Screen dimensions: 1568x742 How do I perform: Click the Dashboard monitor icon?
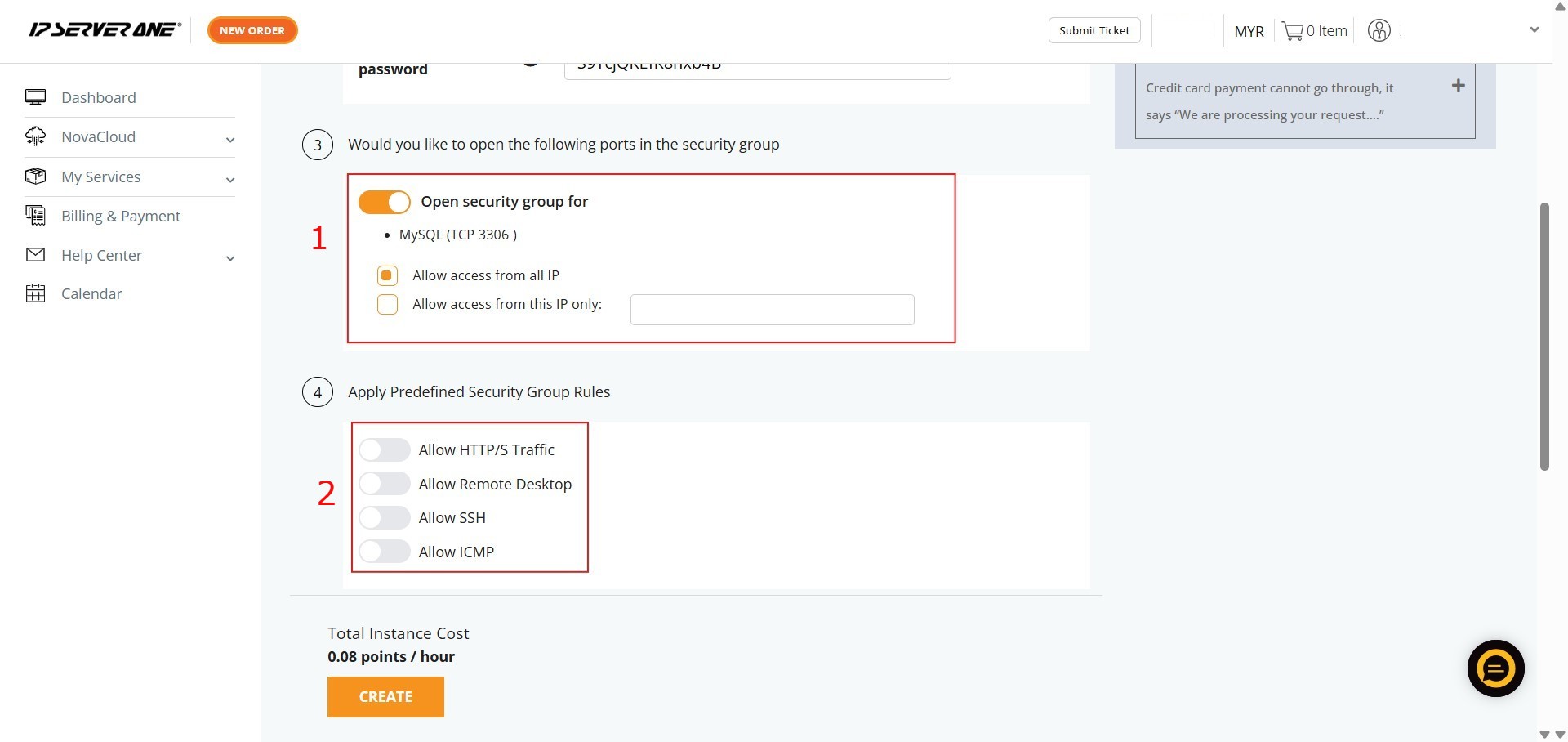[x=35, y=97]
